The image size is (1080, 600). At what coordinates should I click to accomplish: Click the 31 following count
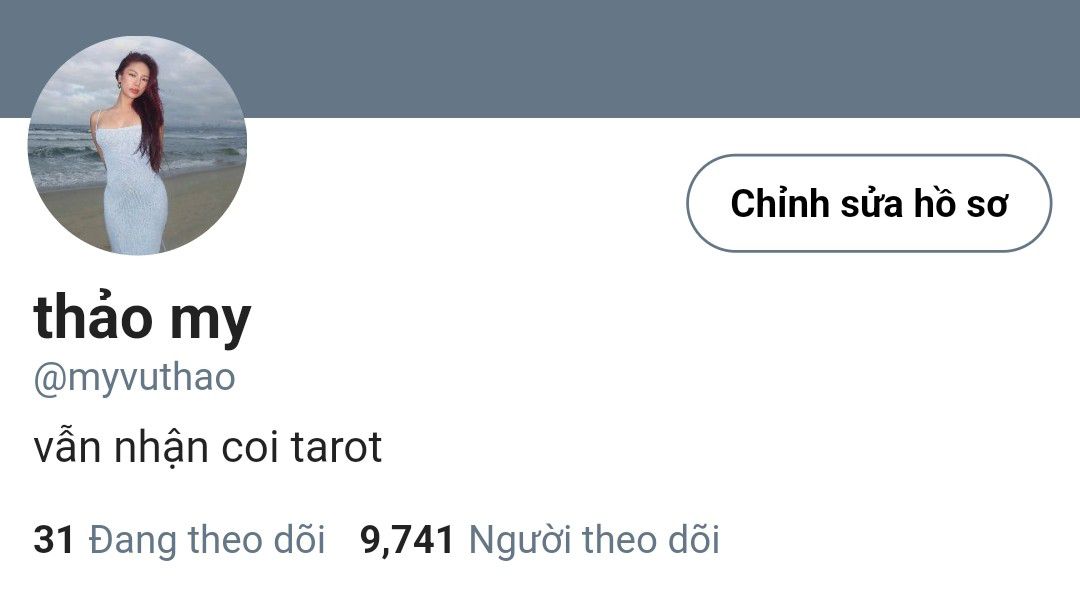pos(53,539)
